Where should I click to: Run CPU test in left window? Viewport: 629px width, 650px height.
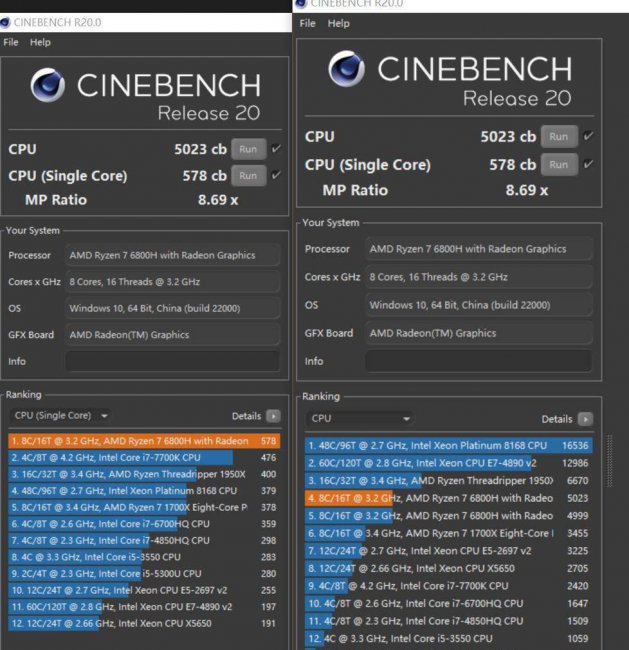coord(248,149)
